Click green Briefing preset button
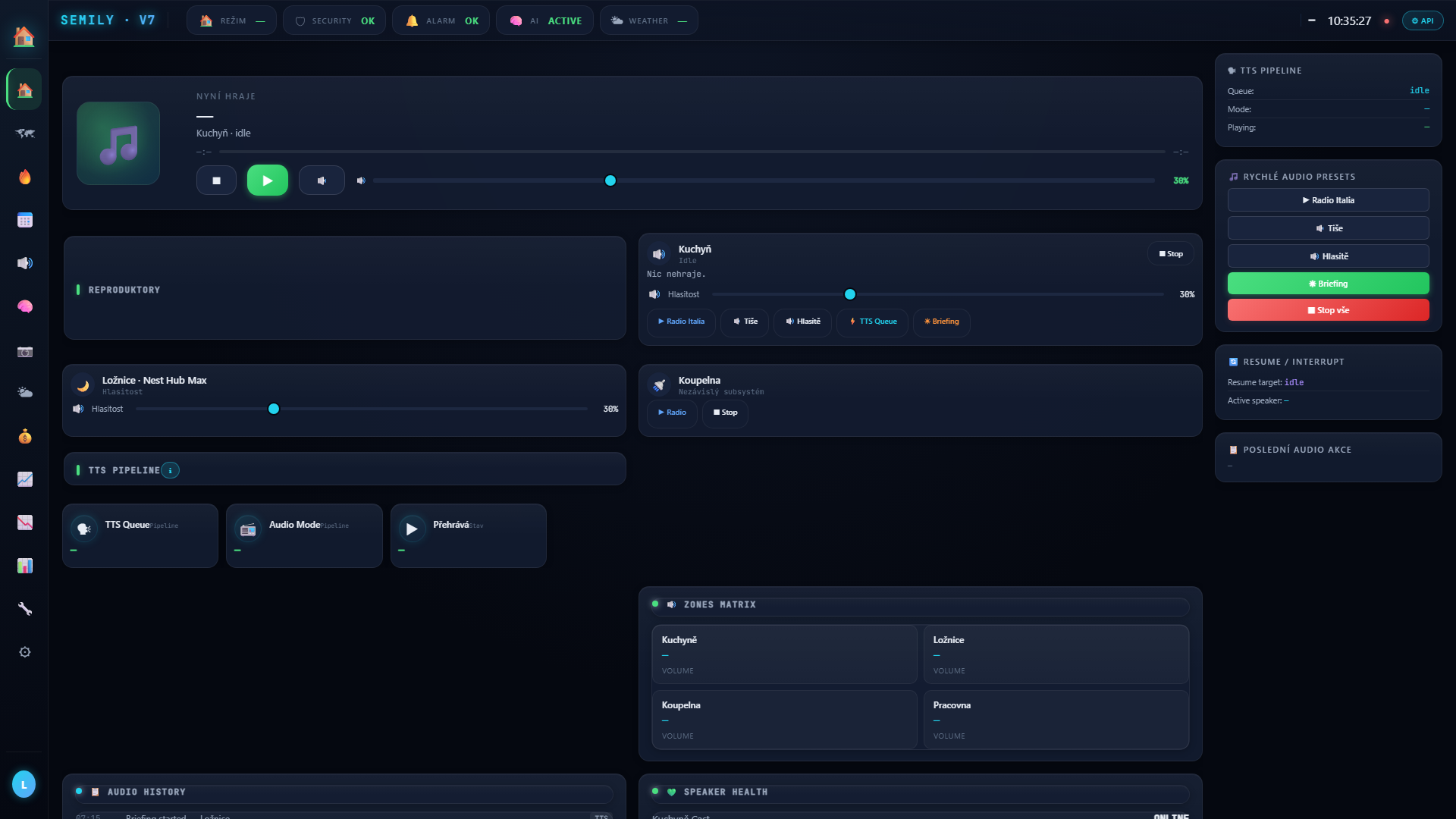This screenshot has width=1456, height=819. coord(1328,284)
